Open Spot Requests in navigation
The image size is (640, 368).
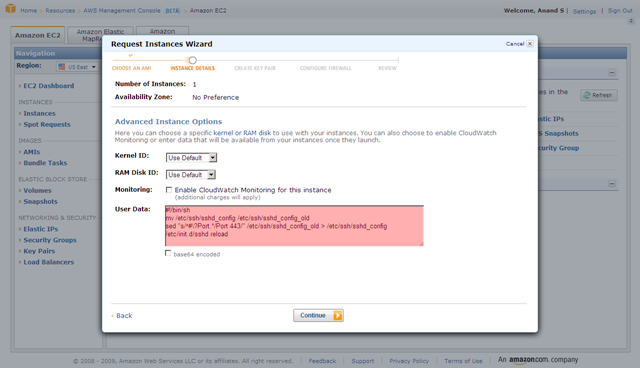pos(47,124)
